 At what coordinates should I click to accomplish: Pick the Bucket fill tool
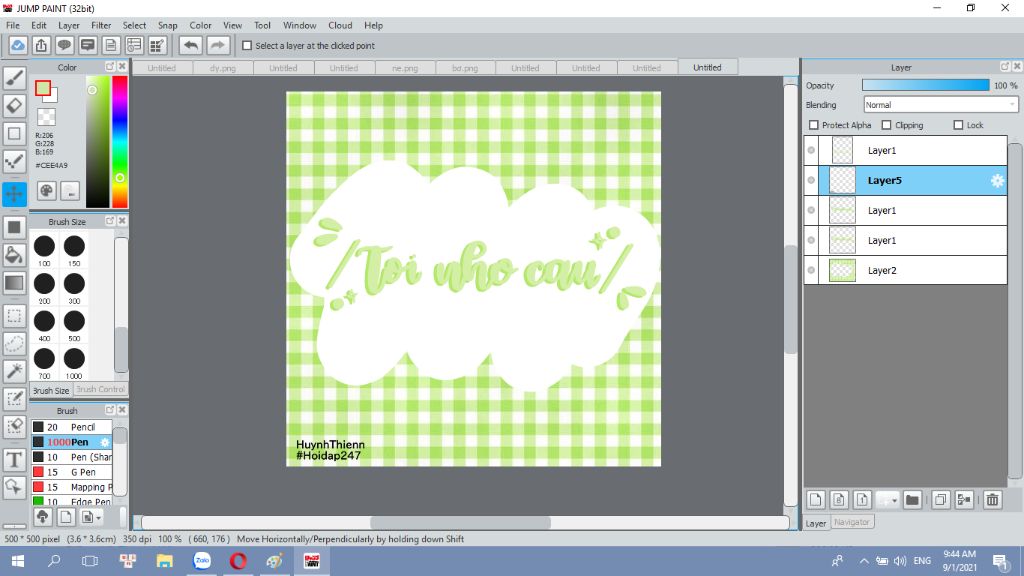tap(14, 255)
